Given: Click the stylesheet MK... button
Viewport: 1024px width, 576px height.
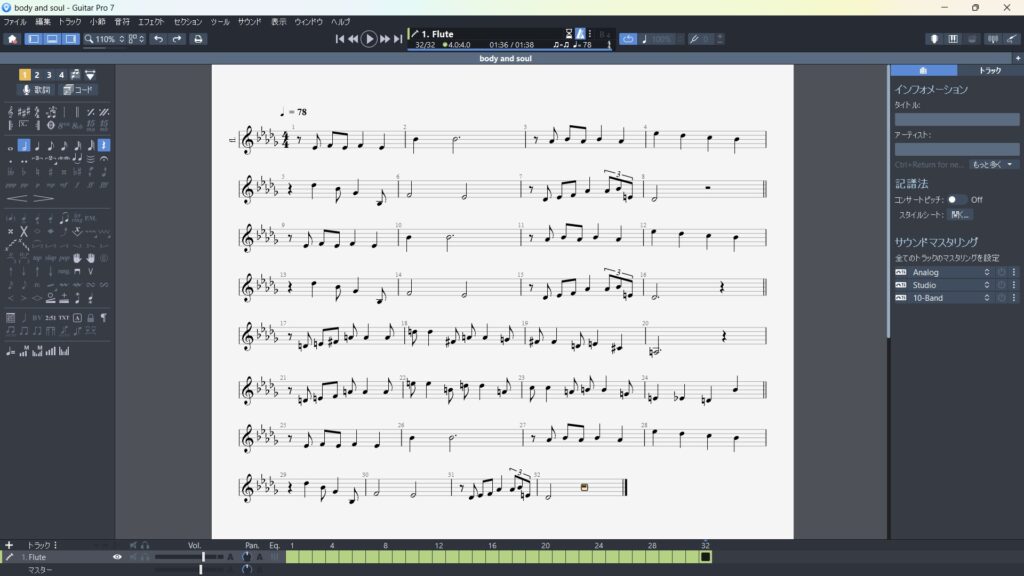Looking at the screenshot, I should 960,215.
